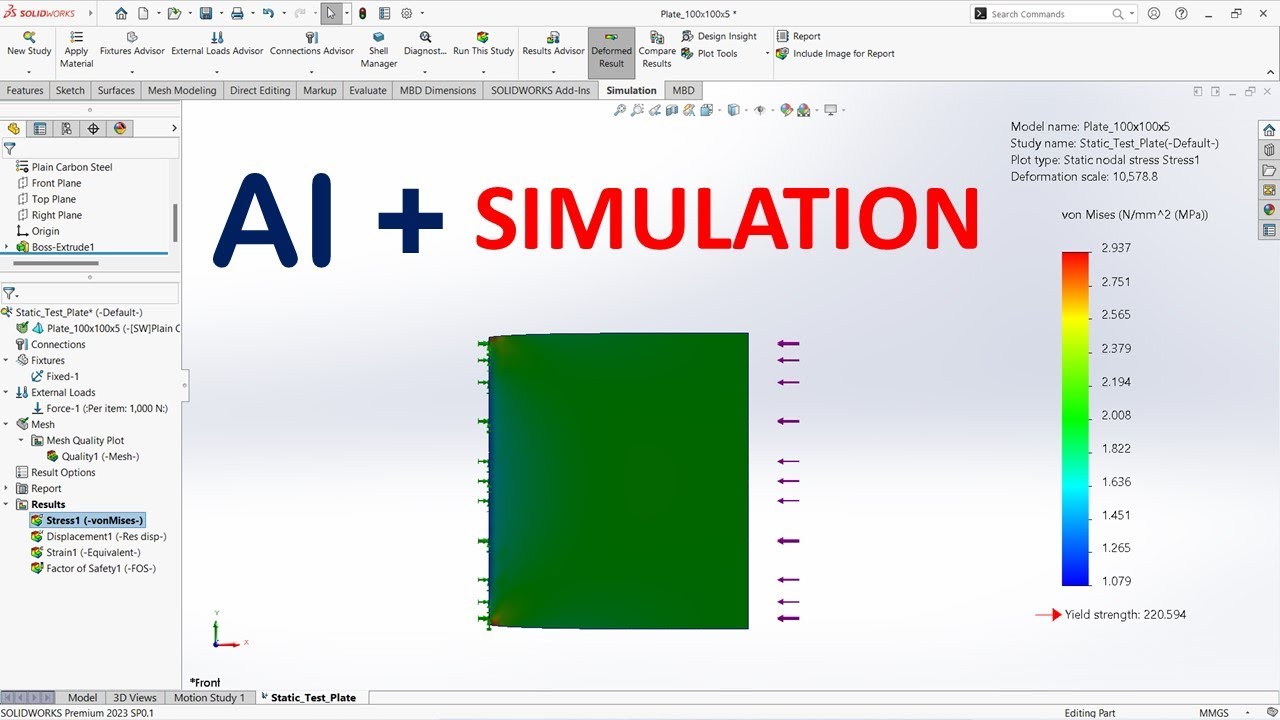Open PropertyManager tab icon
Image resolution: width=1280 pixels, height=720 pixels.
pyautogui.click(x=40, y=128)
